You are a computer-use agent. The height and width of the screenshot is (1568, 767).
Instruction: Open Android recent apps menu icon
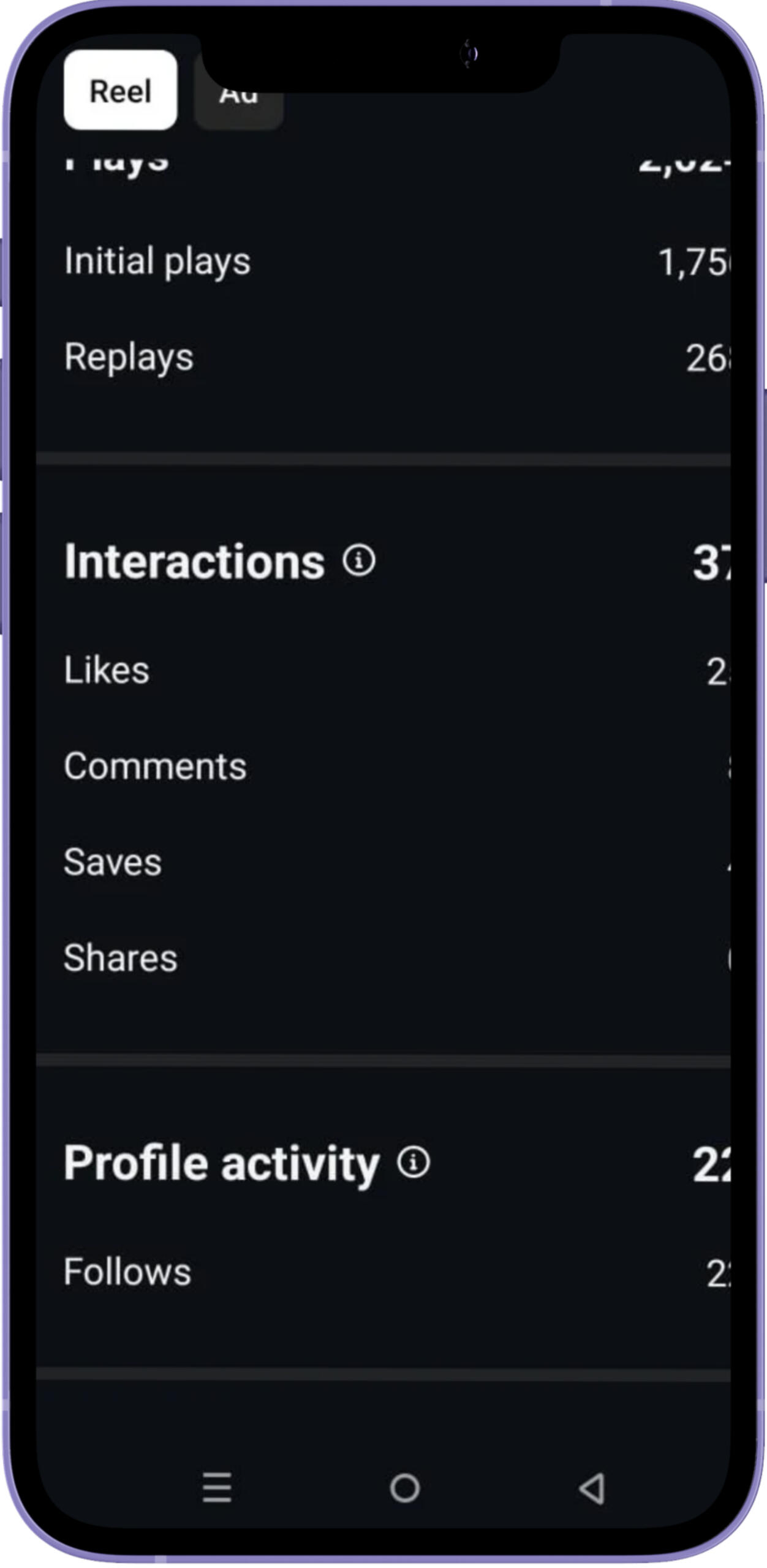(217, 1488)
